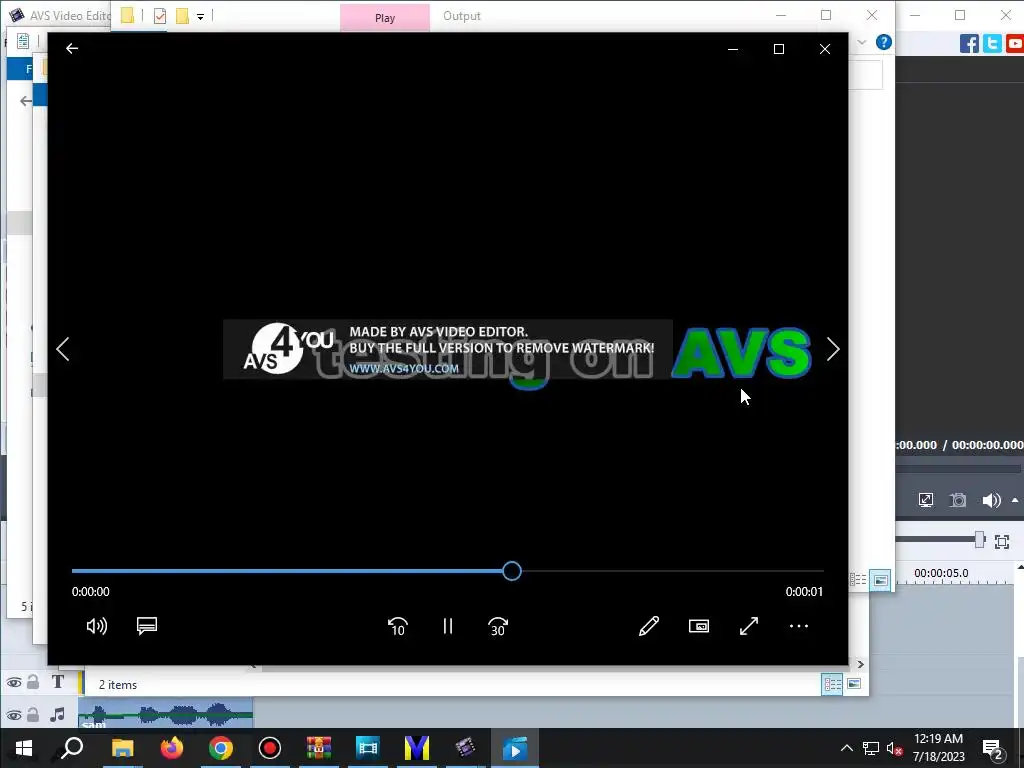Image resolution: width=1024 pixels, height=768 pixels.
Task: Switch to details view in upper Explorer window
Action: [858, 580]
